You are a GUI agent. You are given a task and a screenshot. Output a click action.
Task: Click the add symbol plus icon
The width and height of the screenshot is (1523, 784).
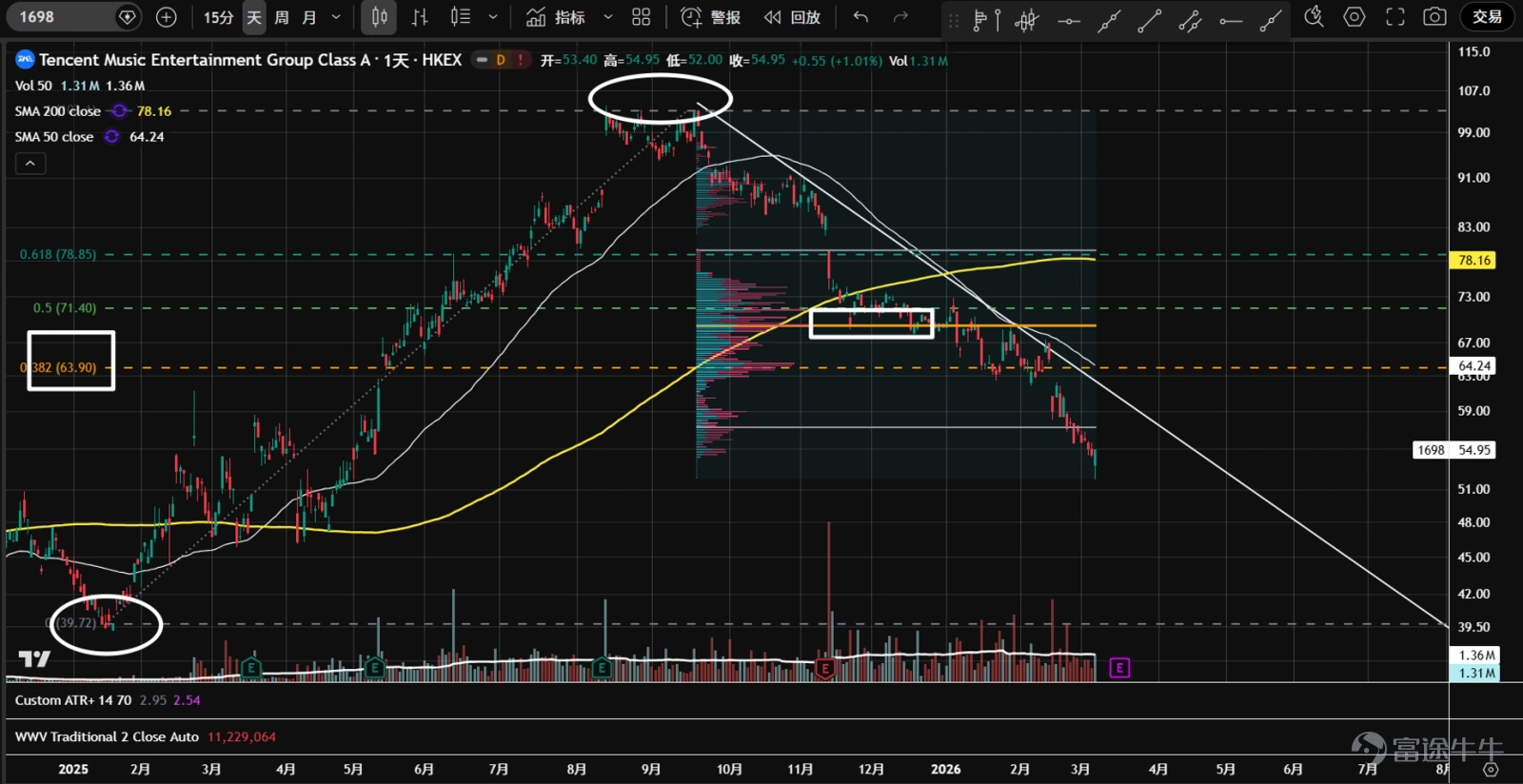[166, 17]
